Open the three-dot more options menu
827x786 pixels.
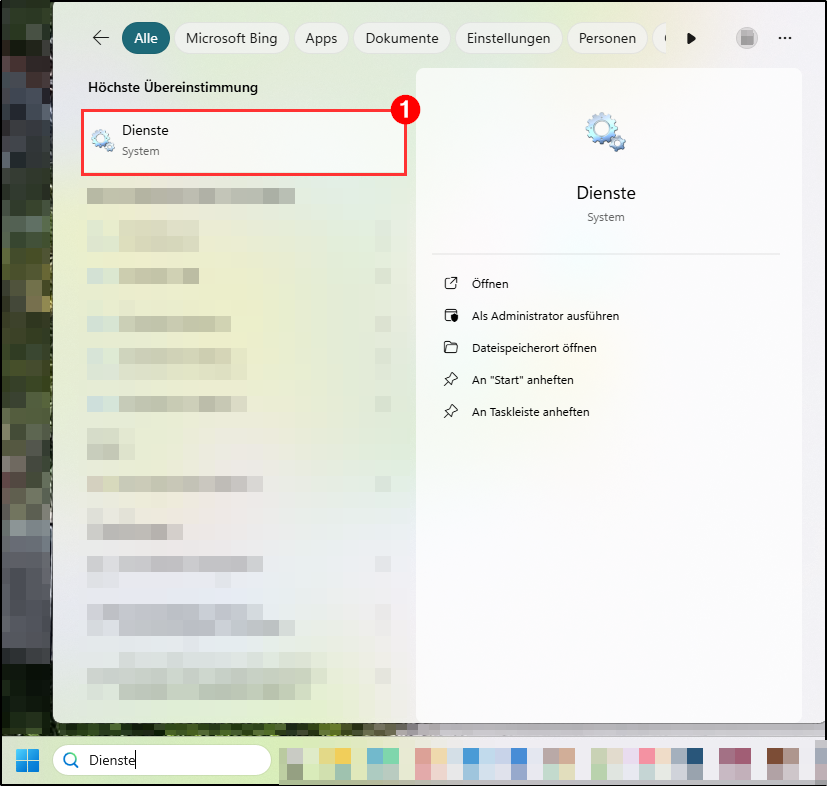tap(785, 38)
